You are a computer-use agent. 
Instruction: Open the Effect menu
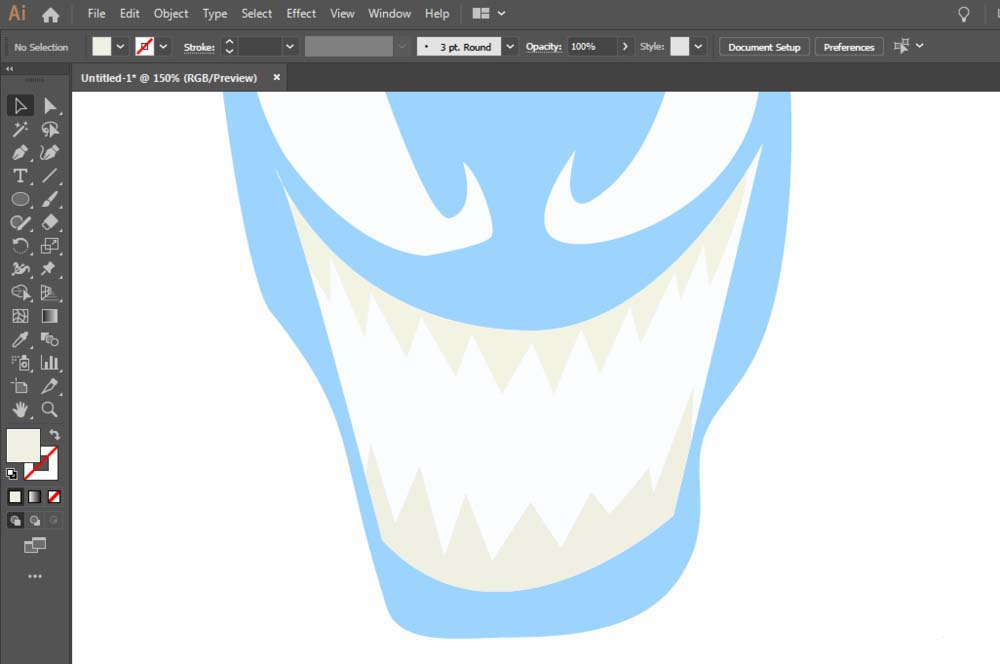pos(301,13)
